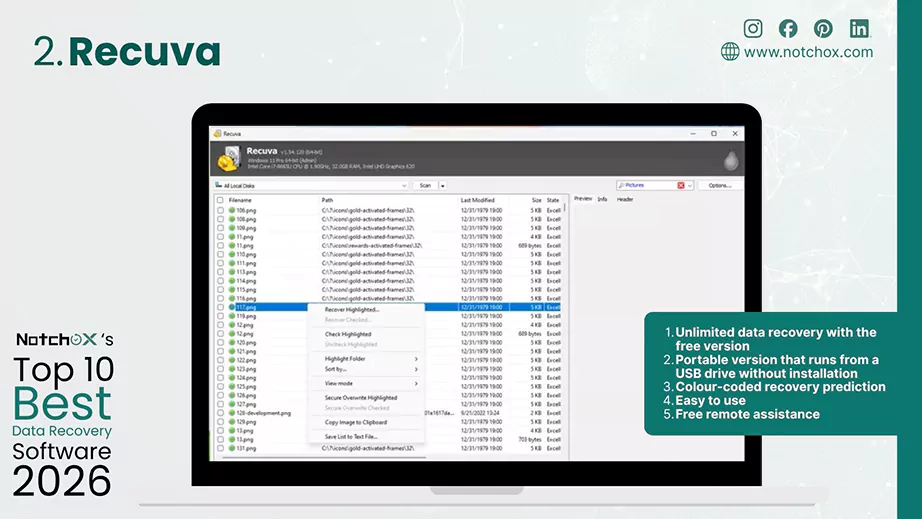Image resolution: width=922 pixels, height=519 pixels.
Task: Open the Instagram icon in the banner
Action: (x=753, y=28)
